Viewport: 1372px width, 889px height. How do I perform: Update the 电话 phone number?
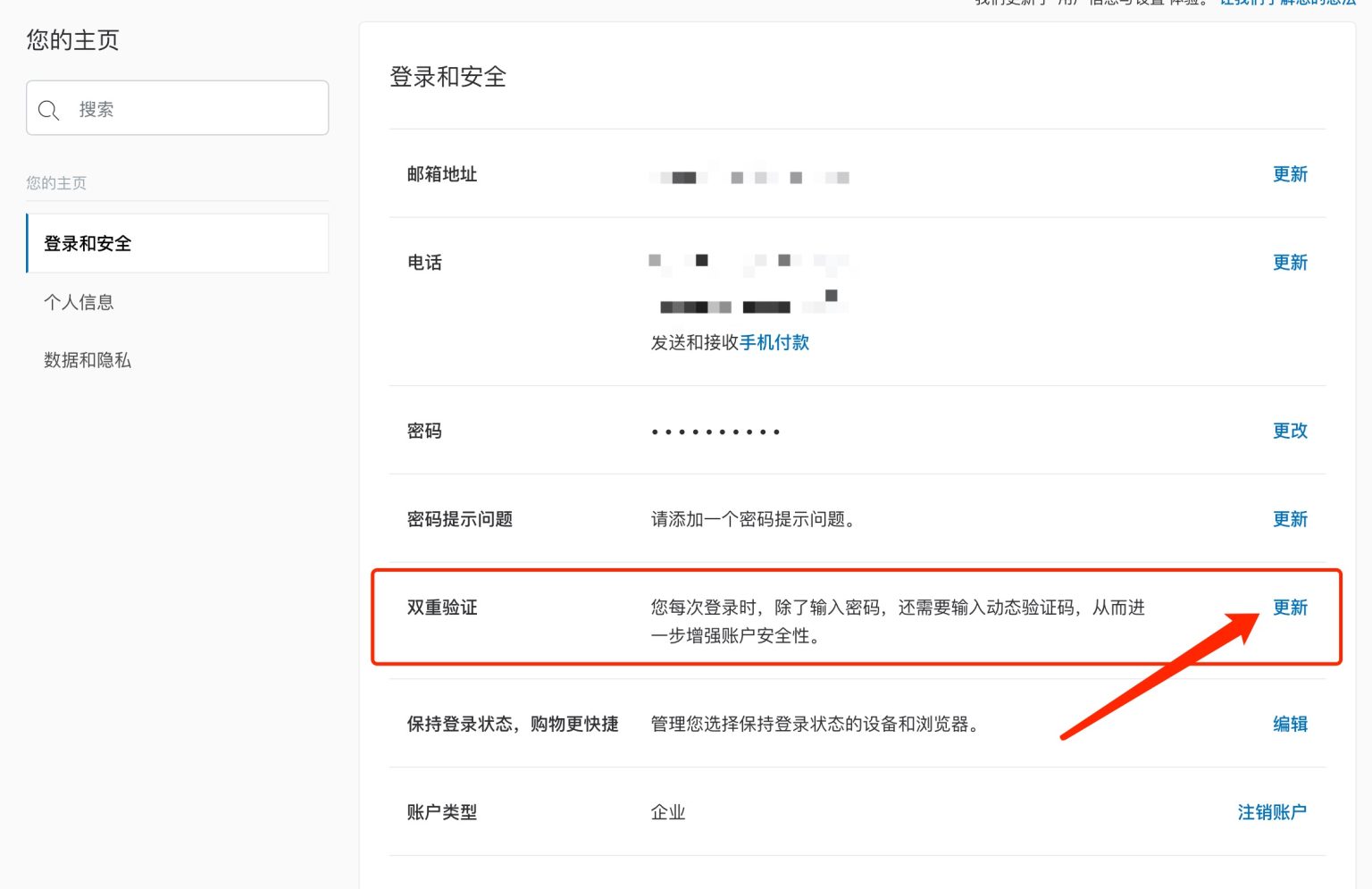[1290, 262]
